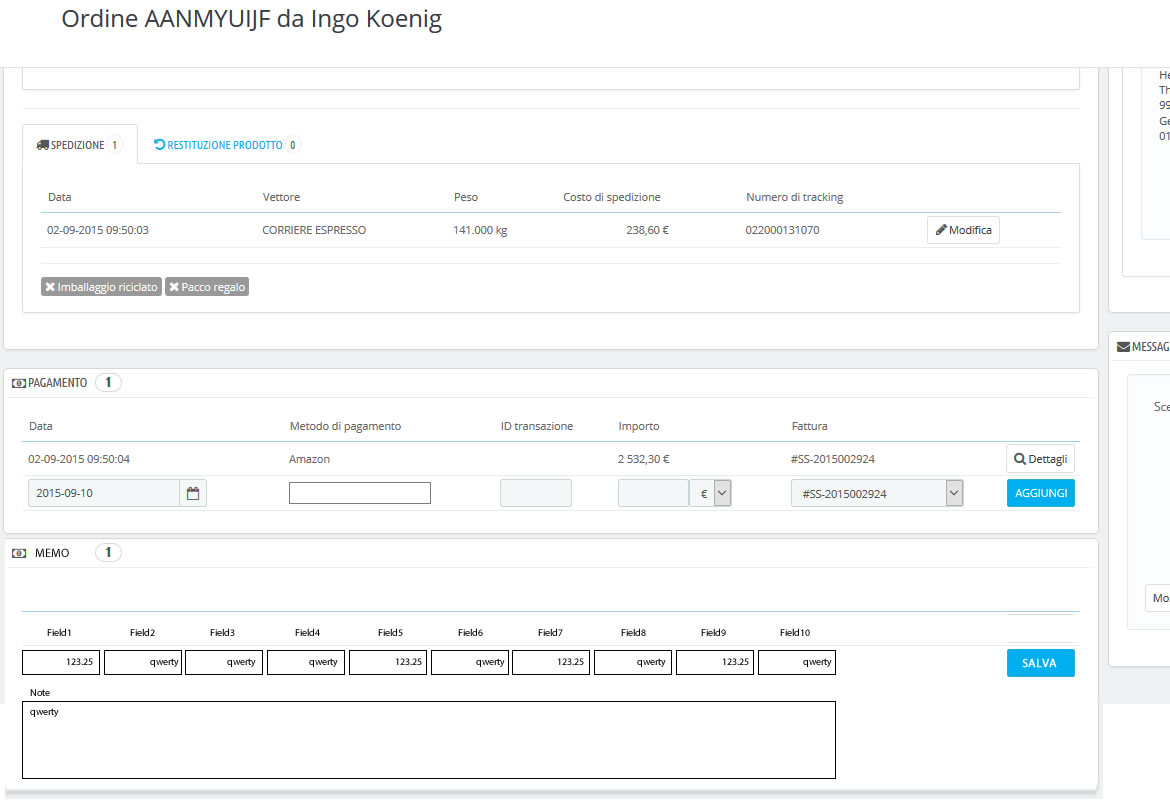The width and height of the screenshot is (1170, 800).
Task: Open the € currency dropdown
Action: pyautogui.click(x=710, y=493)
